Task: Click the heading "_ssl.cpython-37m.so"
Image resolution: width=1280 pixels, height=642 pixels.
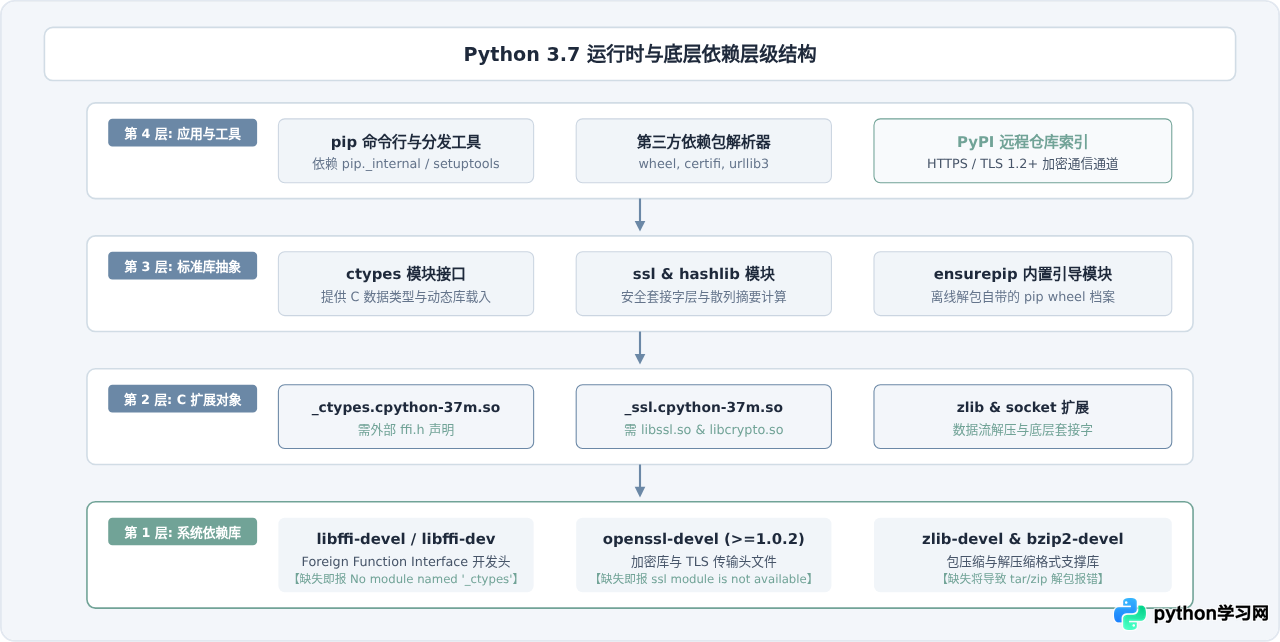Action: pos(704,407)
